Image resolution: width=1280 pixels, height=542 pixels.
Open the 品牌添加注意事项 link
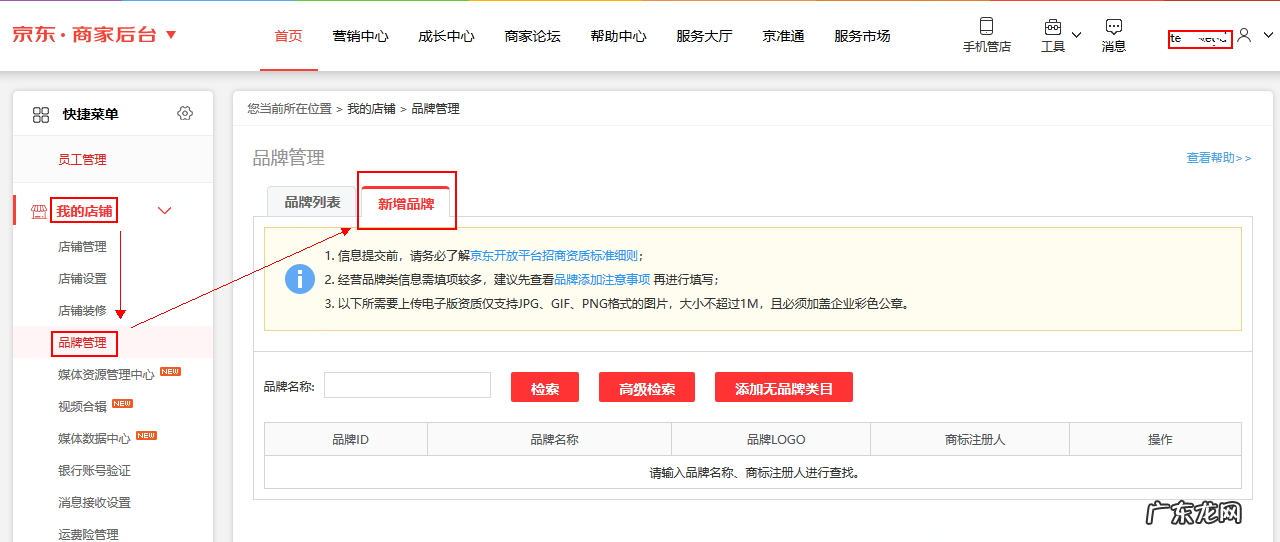602,280
